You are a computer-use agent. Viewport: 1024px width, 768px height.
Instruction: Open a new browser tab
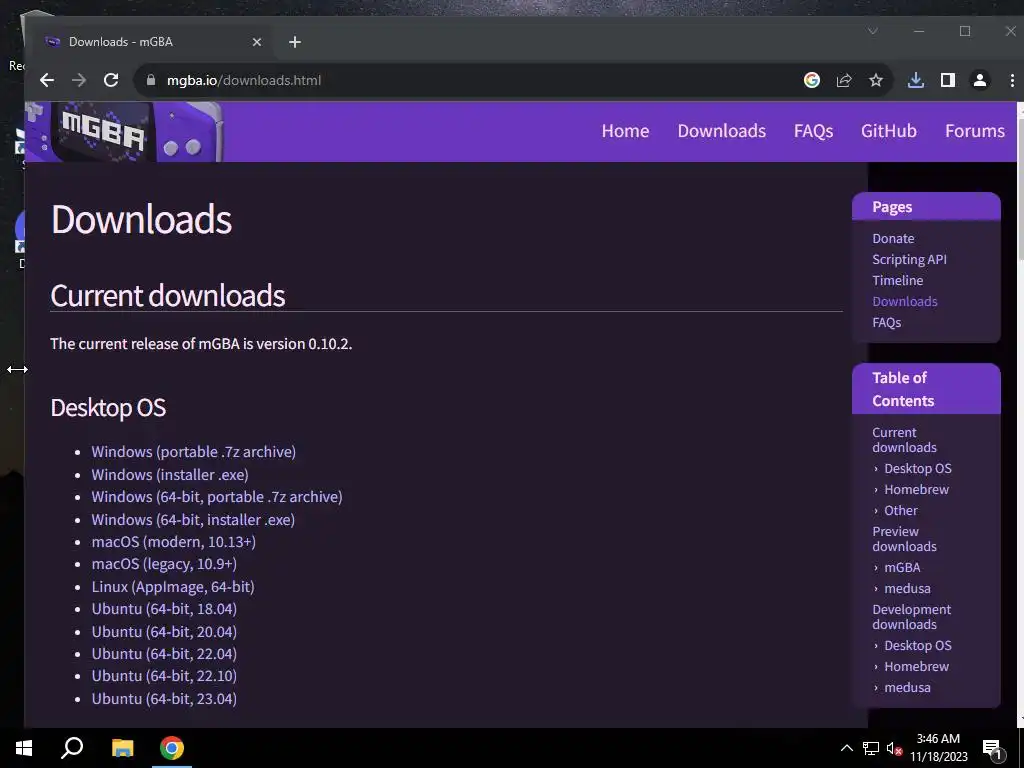click(295, 42)
